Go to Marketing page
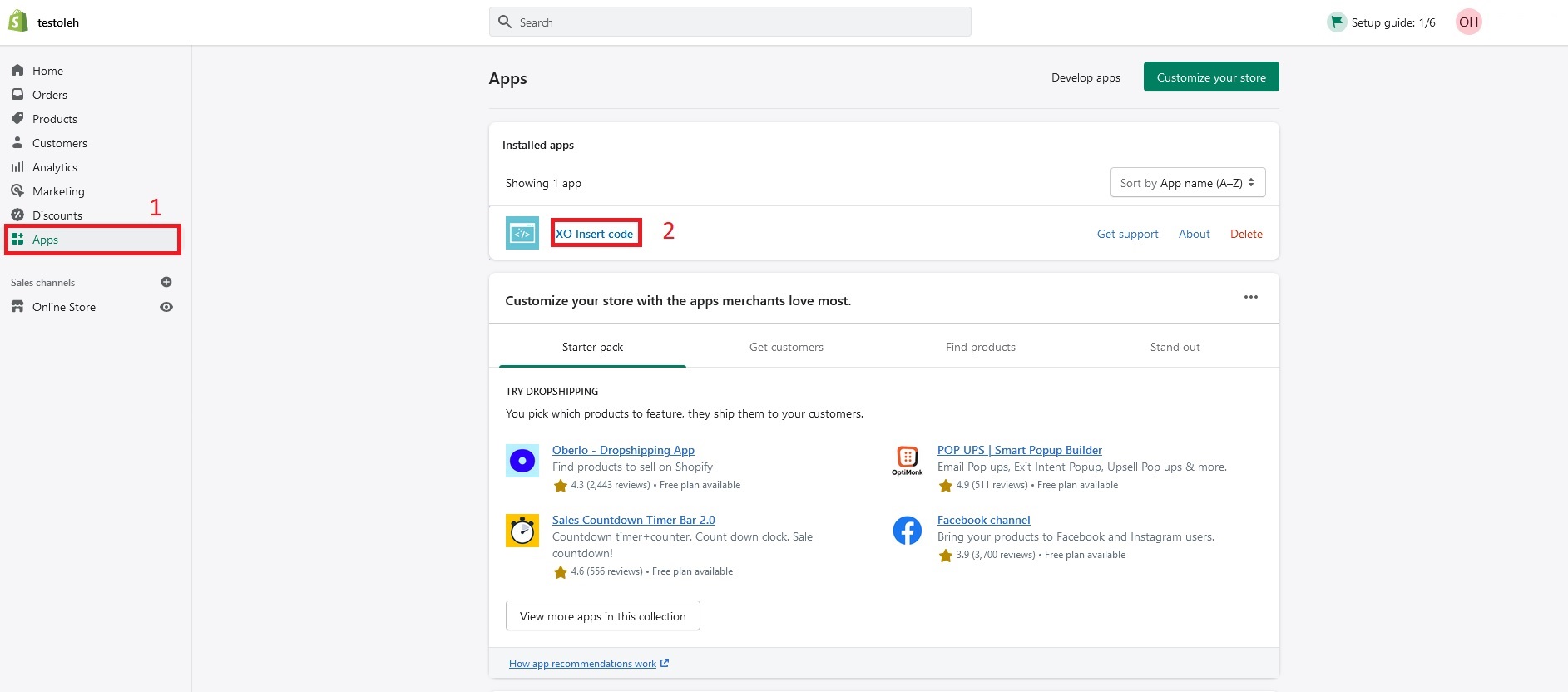The height and width of the screenshot is (692, 1568). pos(58,191)
